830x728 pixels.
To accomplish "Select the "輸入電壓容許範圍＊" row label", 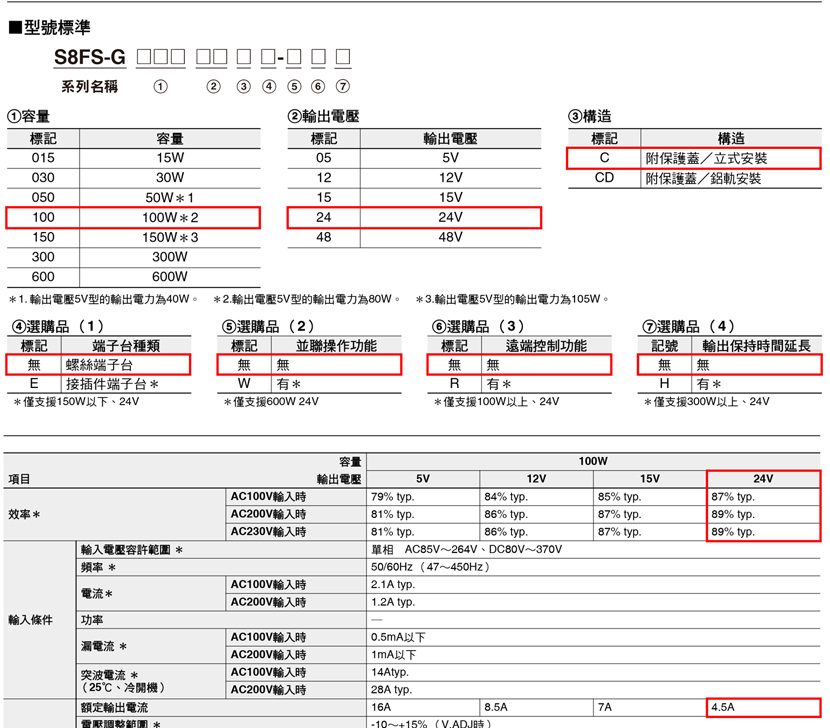I will pos(132,550).
